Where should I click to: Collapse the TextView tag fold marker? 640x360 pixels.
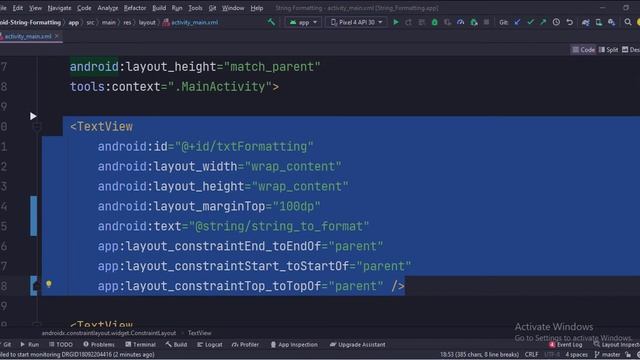[37, 127]
